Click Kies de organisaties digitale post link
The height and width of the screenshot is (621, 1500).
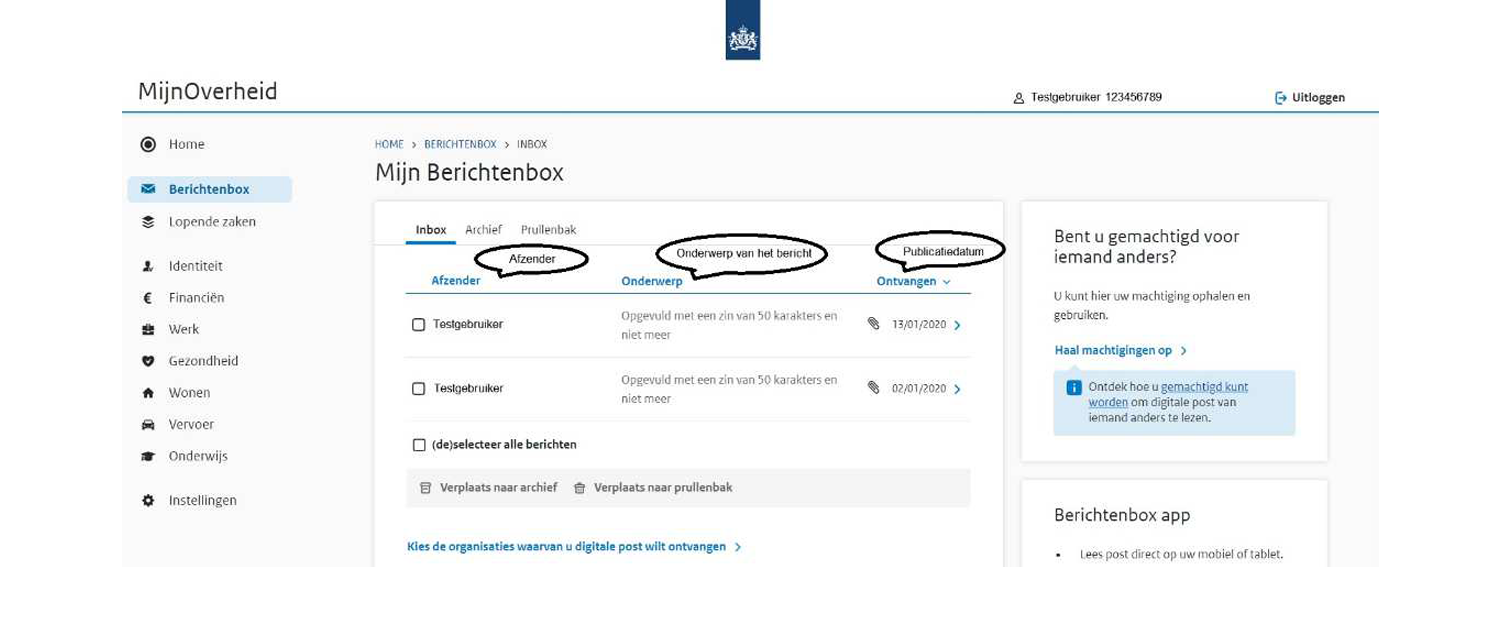566,547
